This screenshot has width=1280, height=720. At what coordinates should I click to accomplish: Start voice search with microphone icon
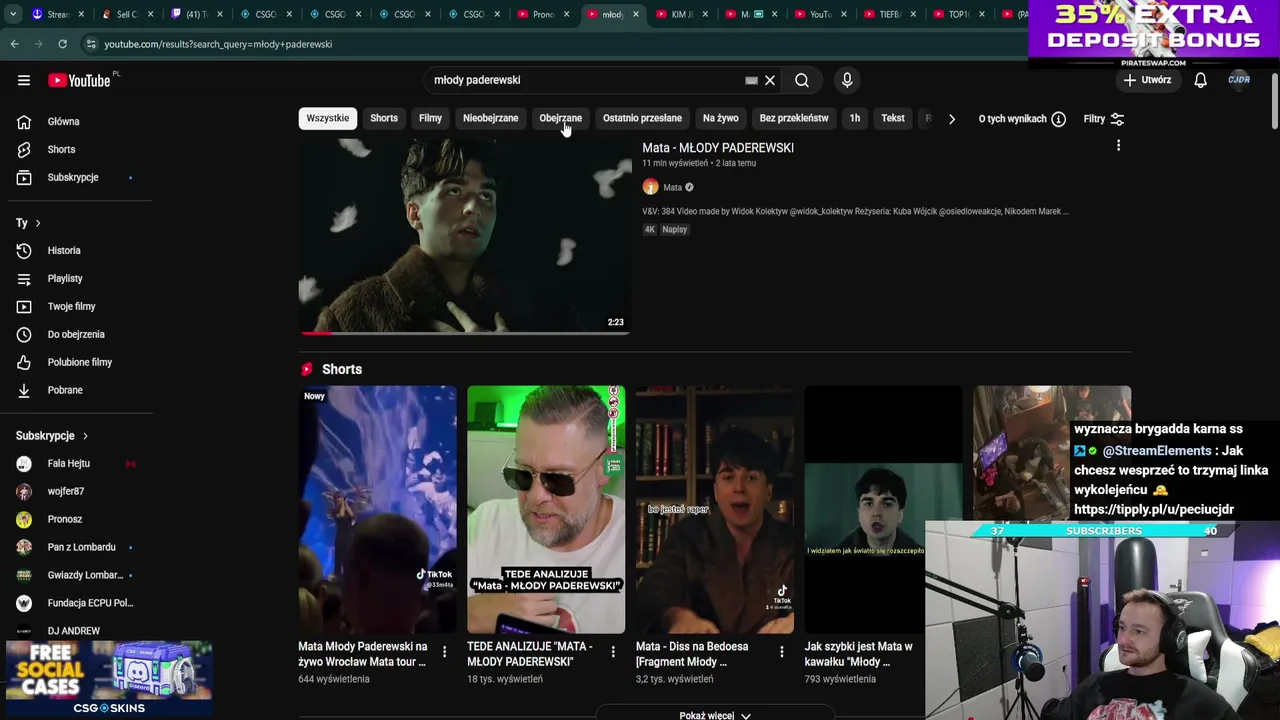point(847,80)
